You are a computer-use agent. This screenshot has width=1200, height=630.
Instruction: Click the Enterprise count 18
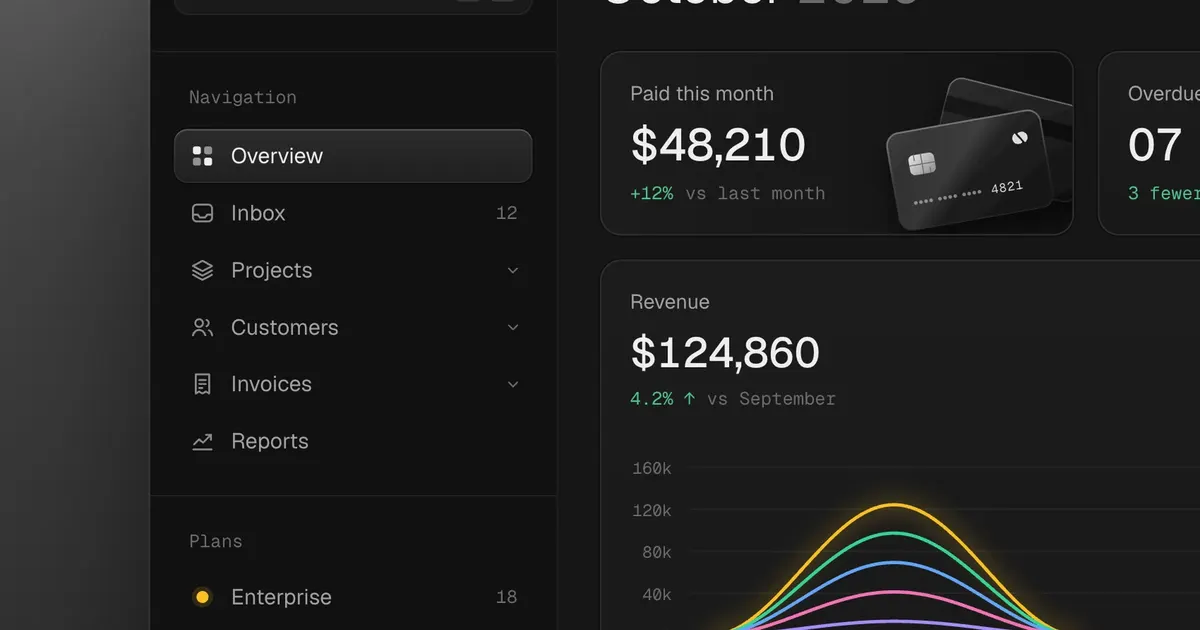click(507, 597)
